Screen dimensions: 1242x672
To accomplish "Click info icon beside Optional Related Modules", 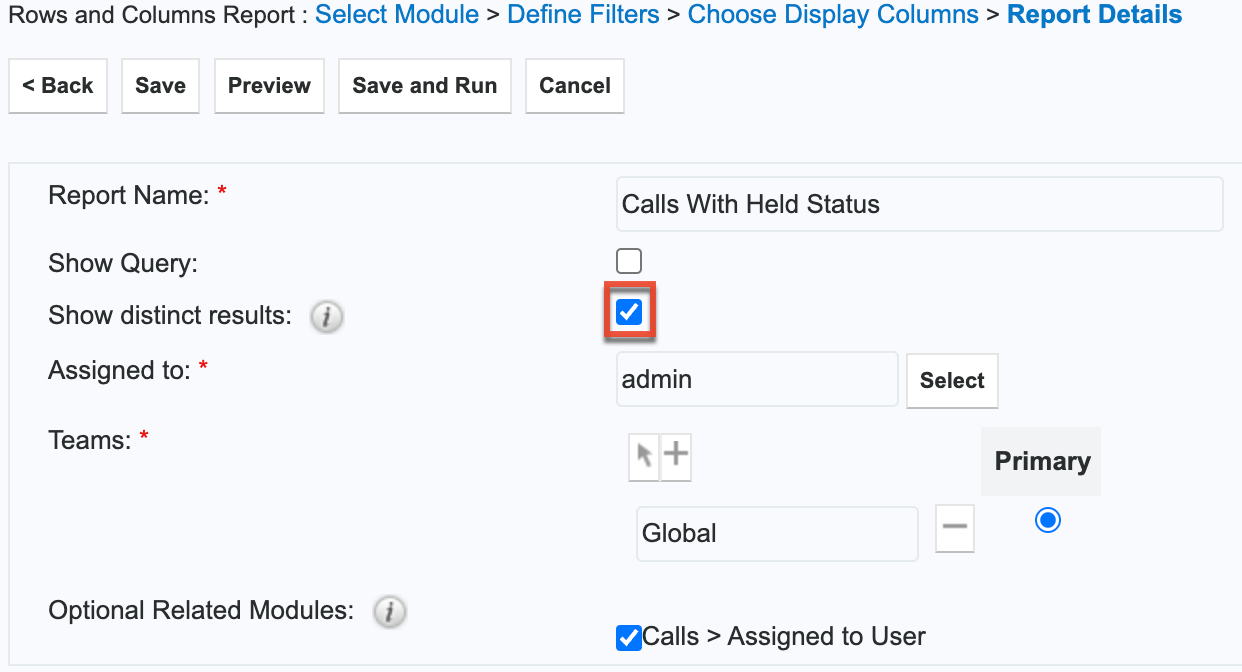I will pyautogui.click(x=389, y=612).
